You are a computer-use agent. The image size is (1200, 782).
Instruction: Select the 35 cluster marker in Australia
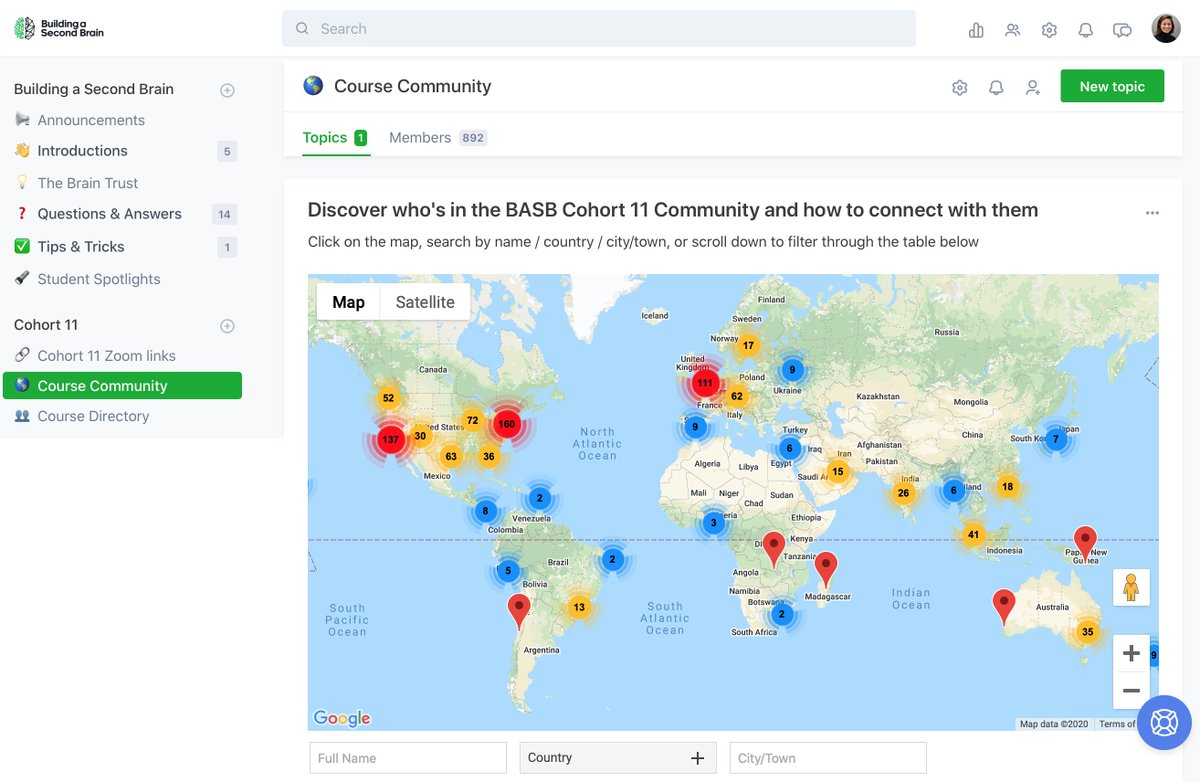click(x=1087, y=632)
